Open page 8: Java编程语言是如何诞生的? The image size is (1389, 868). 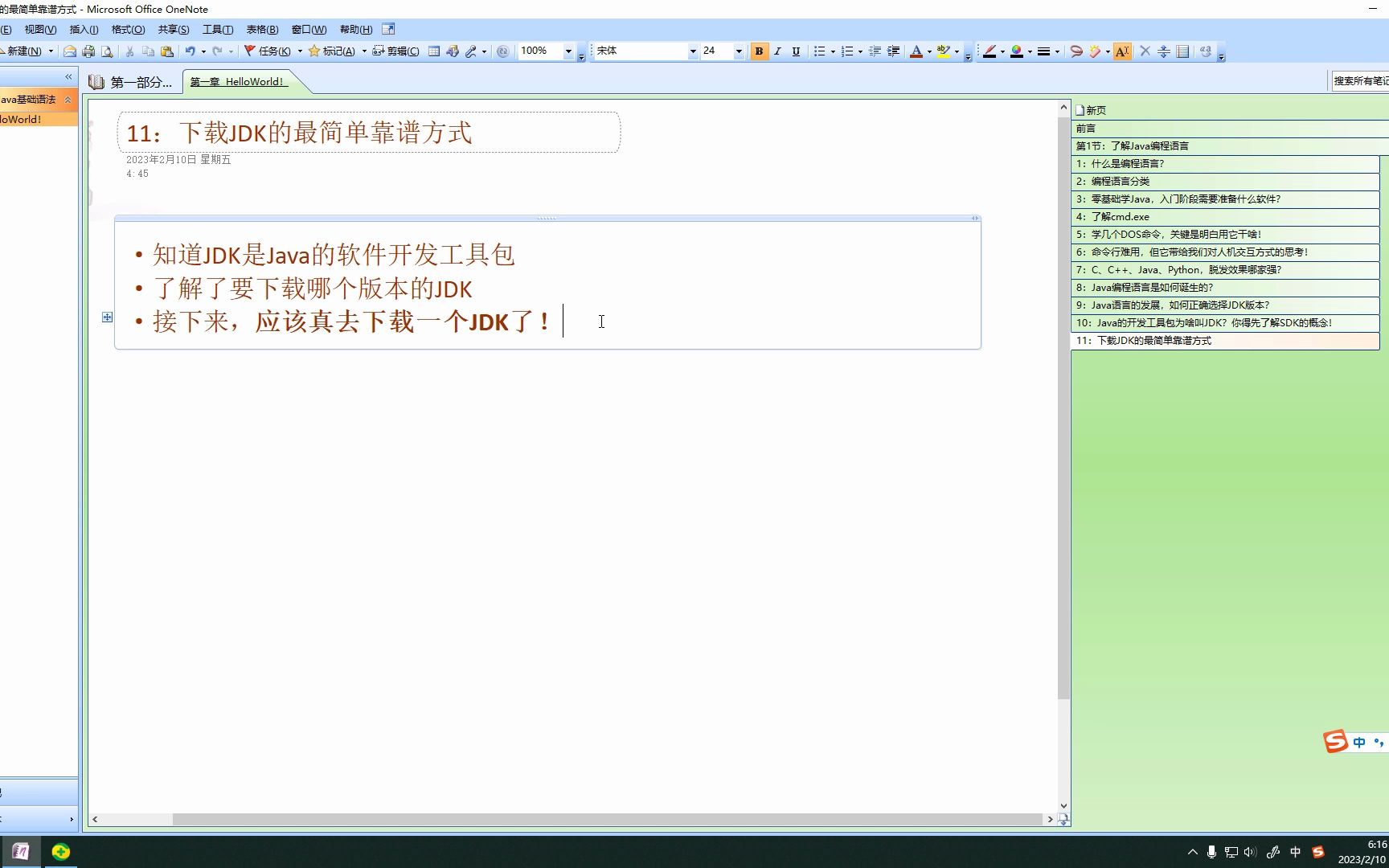click(1225, 288)
